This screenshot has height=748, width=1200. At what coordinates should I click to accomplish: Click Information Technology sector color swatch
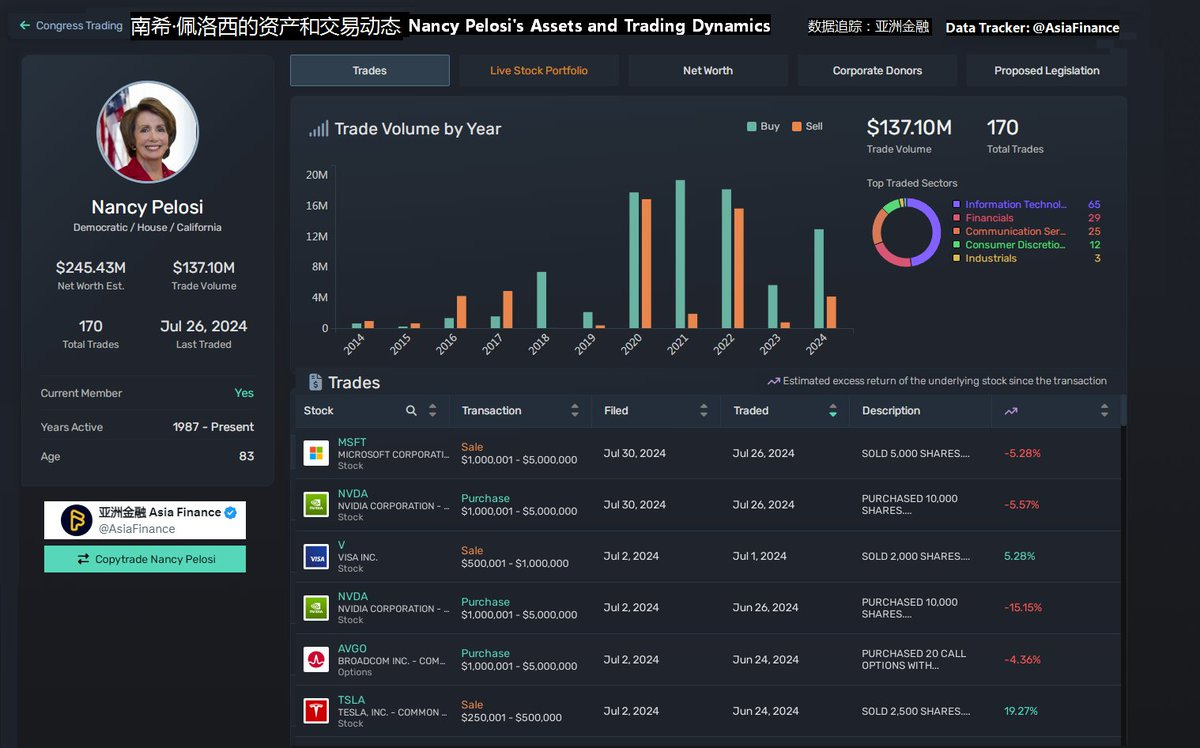pyautogui.click(x=957, y=204)
